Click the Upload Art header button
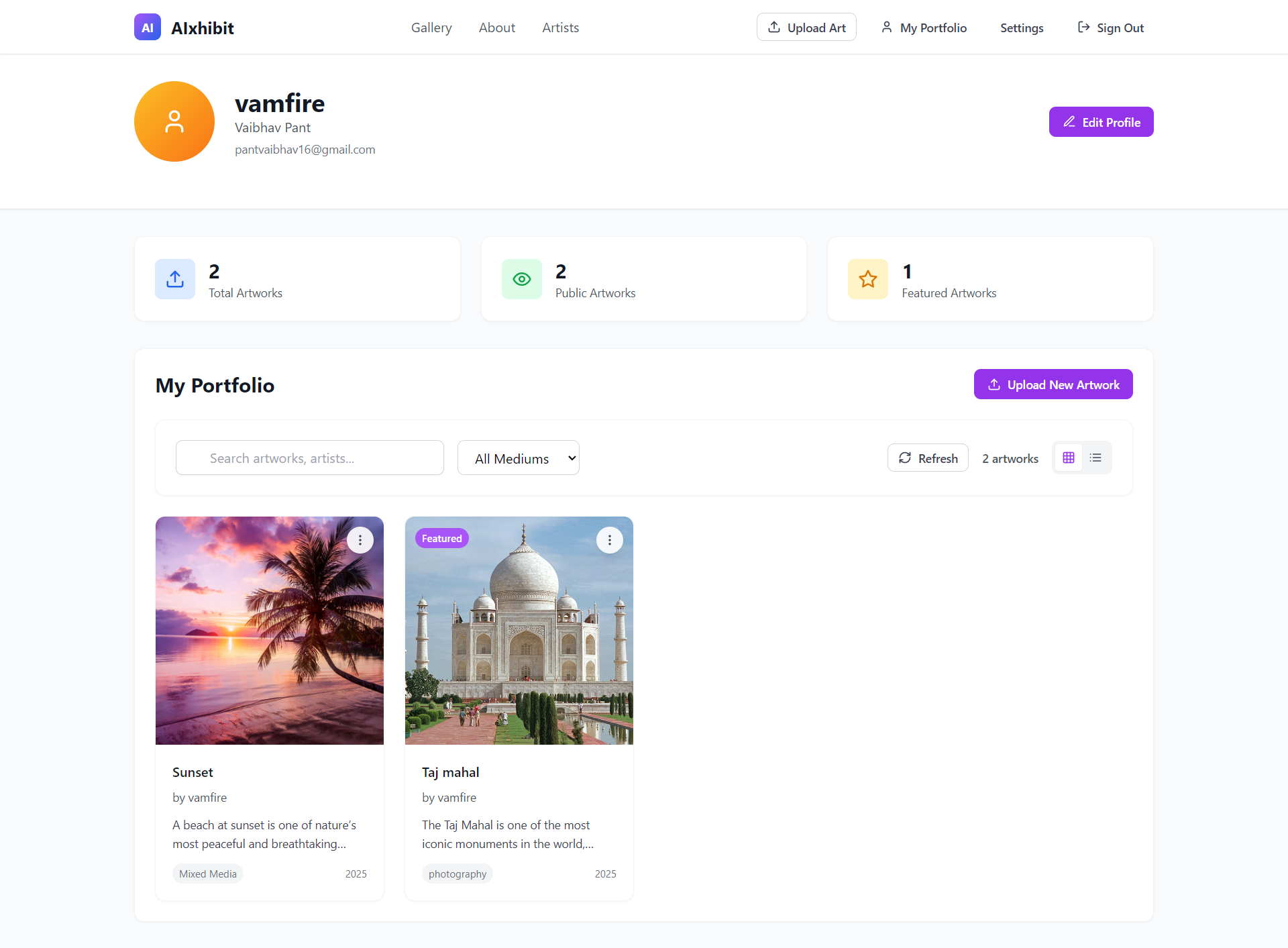The width and height of the screenshot is (1288, 948). (806, 28)
